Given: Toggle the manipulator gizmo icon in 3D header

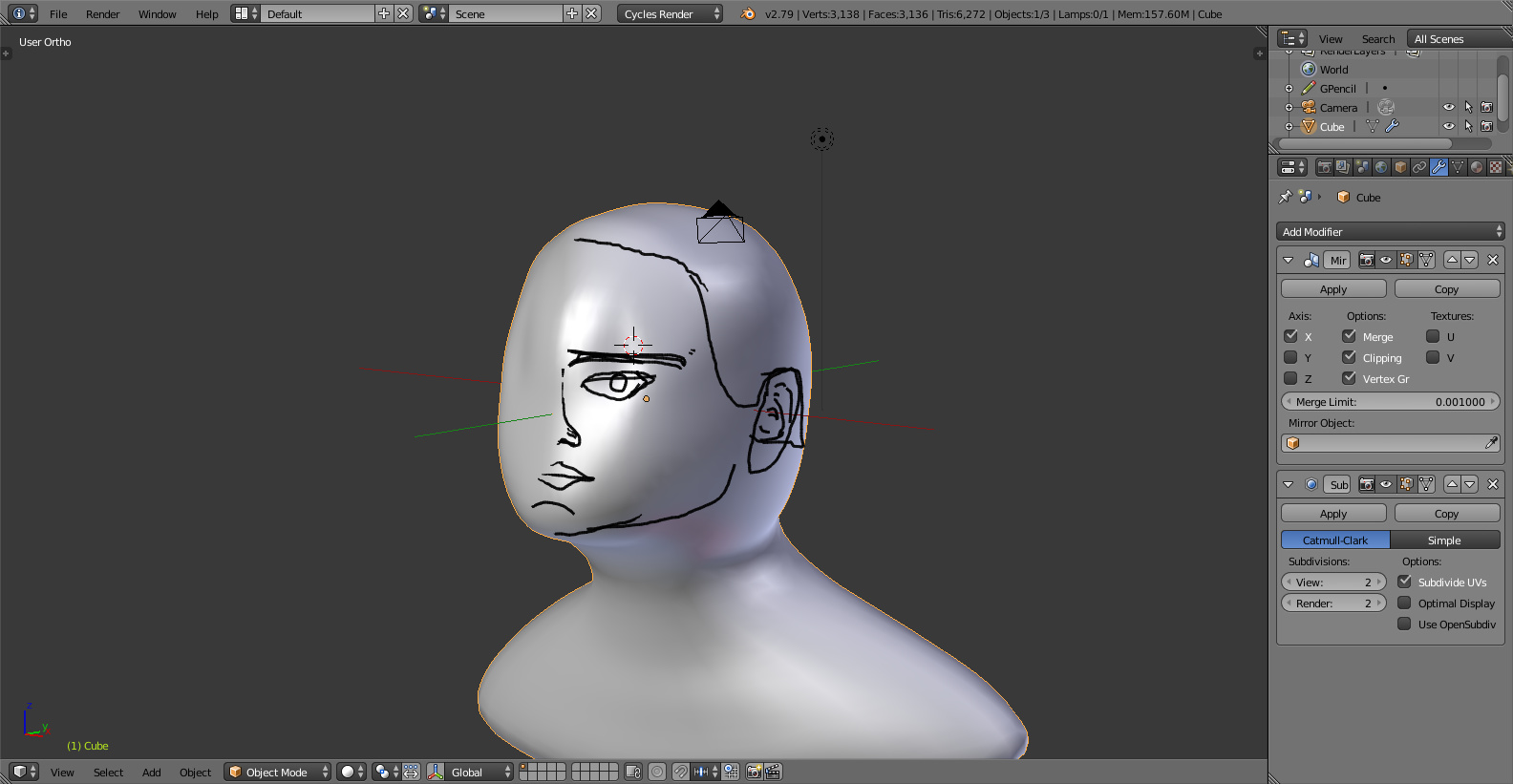Looking at the screenshot, I should [436, 772].
